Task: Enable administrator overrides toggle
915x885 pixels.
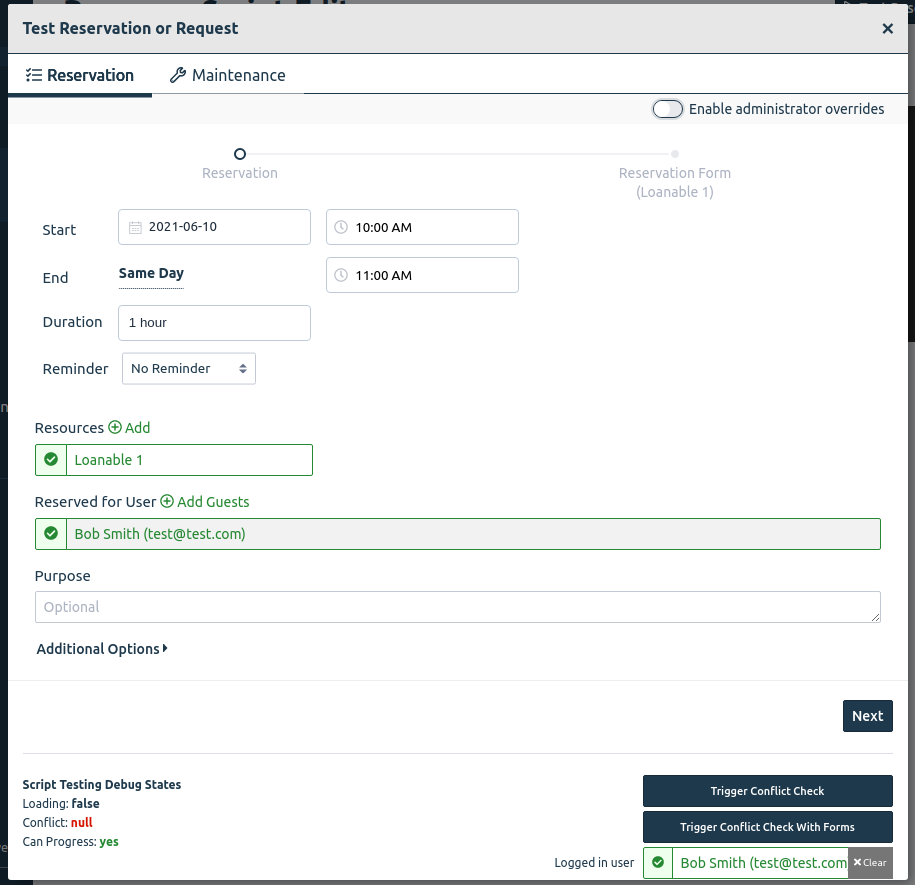Action: pyautogui.click(x=668, y=109)
